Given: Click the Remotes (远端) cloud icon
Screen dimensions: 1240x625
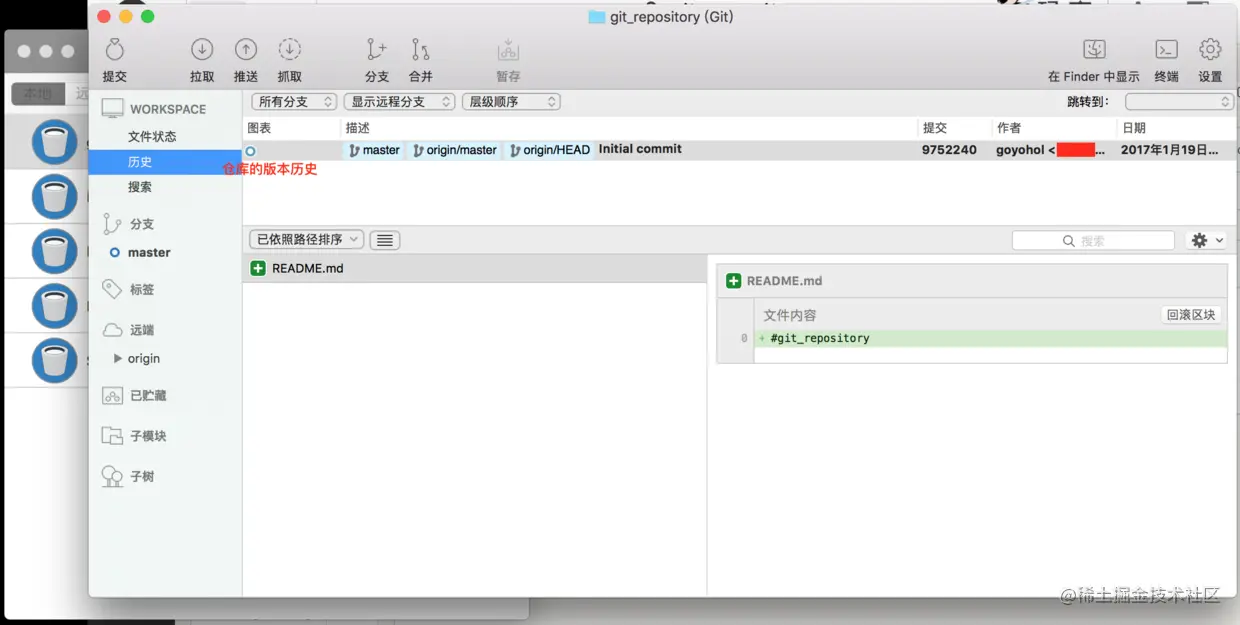Looking at the screenshot, I should pyautogui.click(x=112, y=330).
